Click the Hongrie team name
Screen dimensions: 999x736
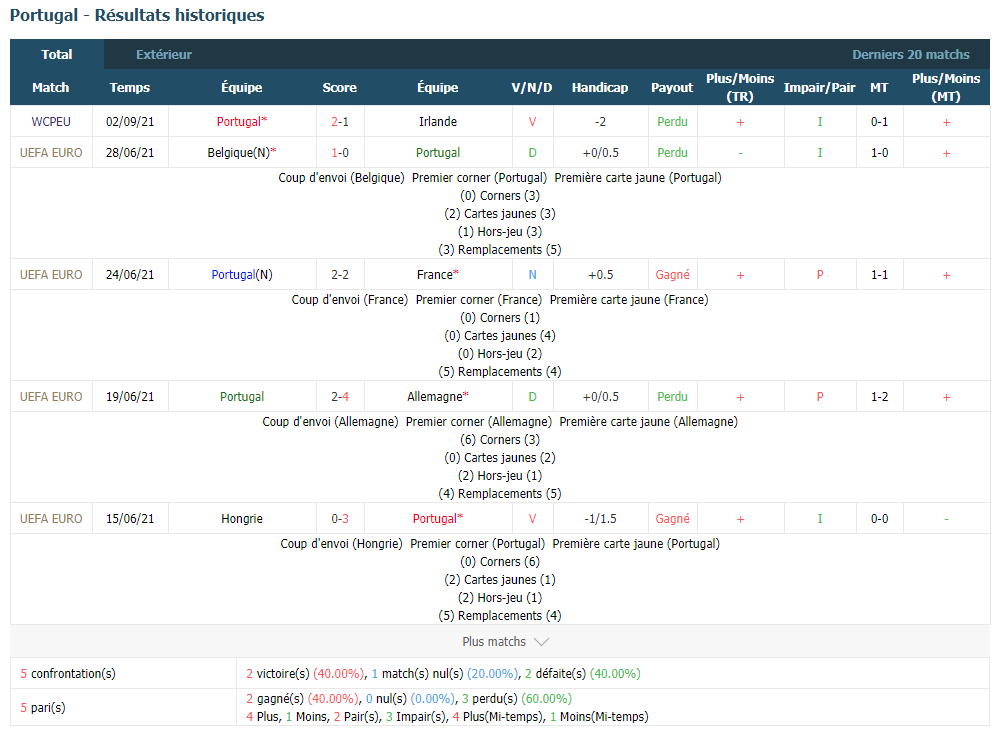tap(241, 519)
